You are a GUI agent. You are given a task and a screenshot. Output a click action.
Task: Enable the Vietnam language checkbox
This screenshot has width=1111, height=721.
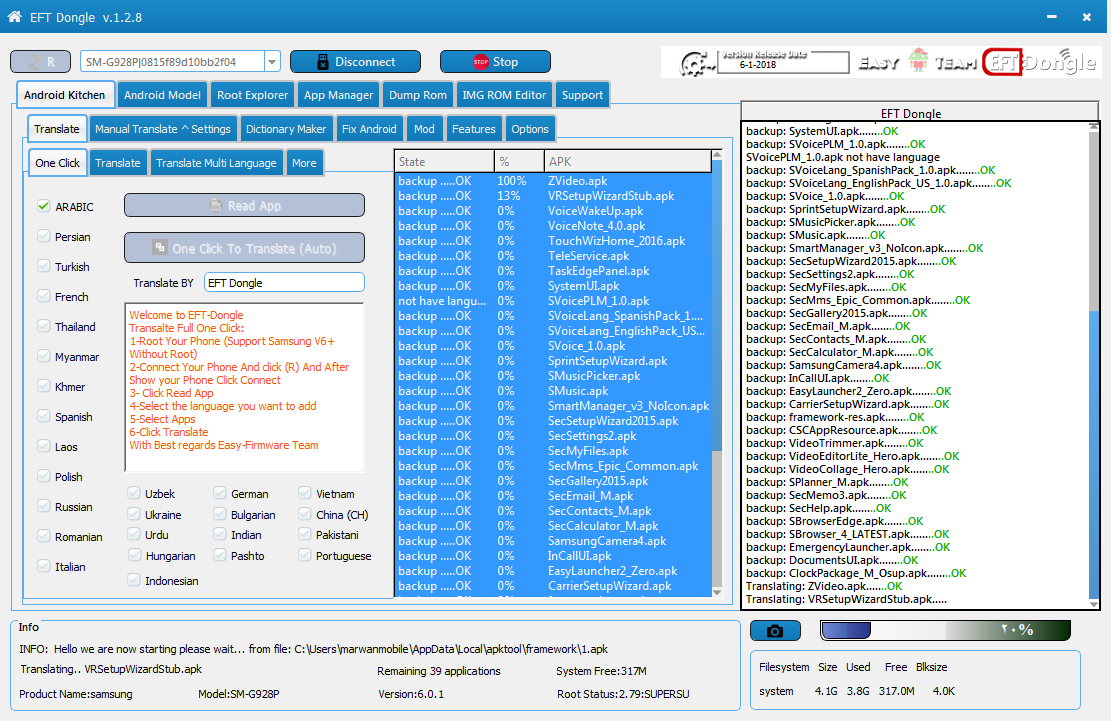click(305, 493)
